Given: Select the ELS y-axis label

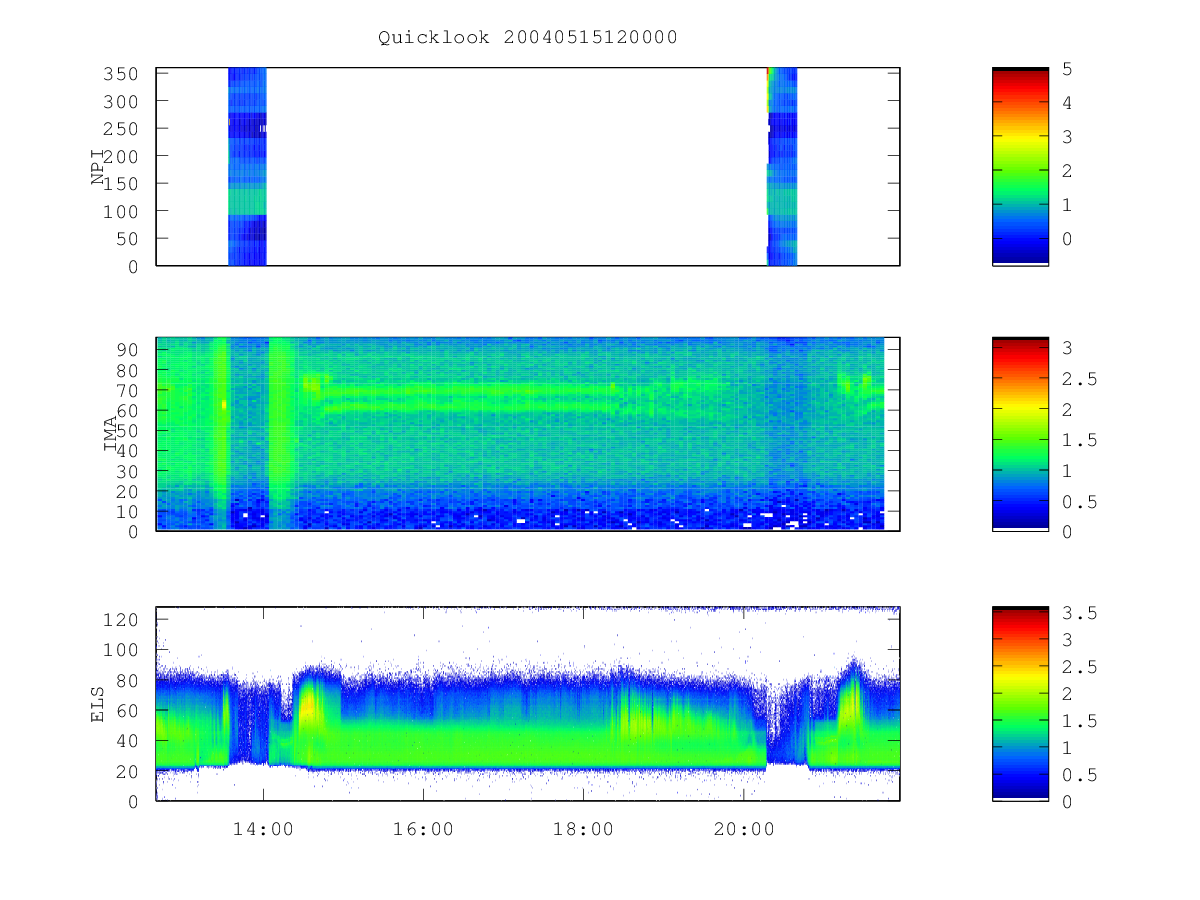Looking at the screenshot, I should tap(99, 704).
